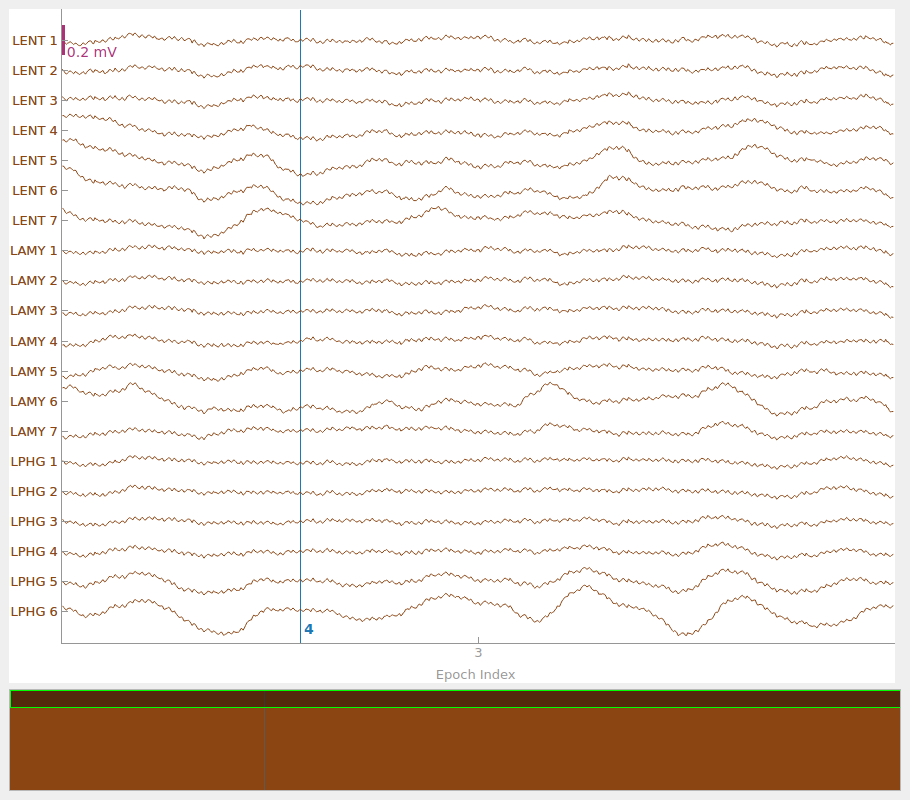This screenshot has width=910, height=800.
Task: Click the green-outlined bar above the overview
Action: click(x=455, y=698)
